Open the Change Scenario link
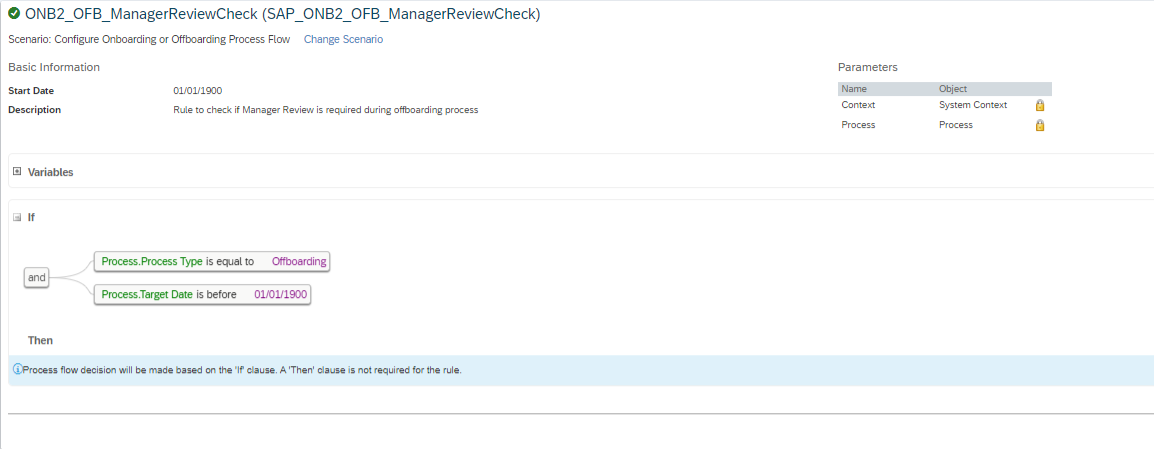Screen dimensions: 1154x449 tap(344, 39)
